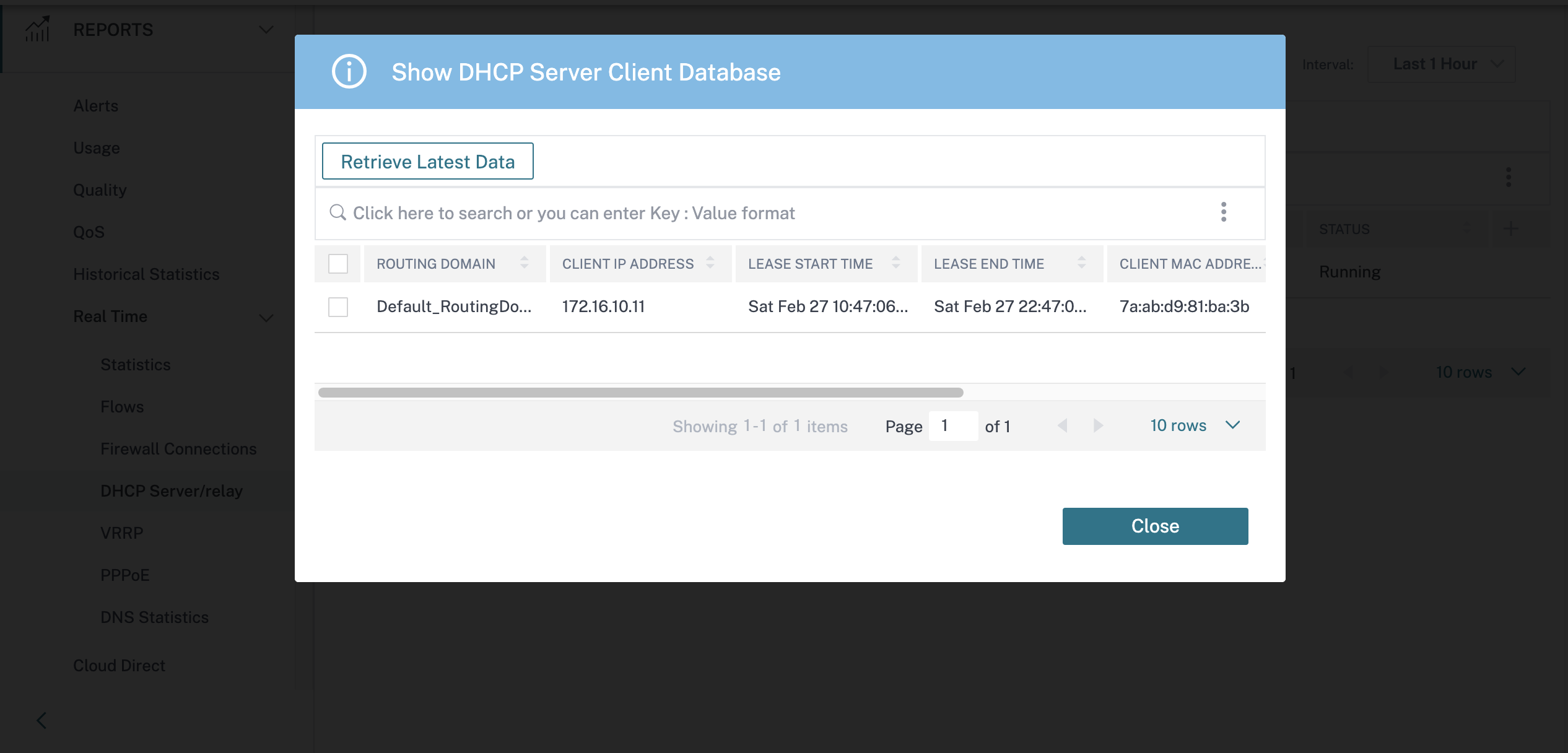Open VRRP menu item

(122, 533)
